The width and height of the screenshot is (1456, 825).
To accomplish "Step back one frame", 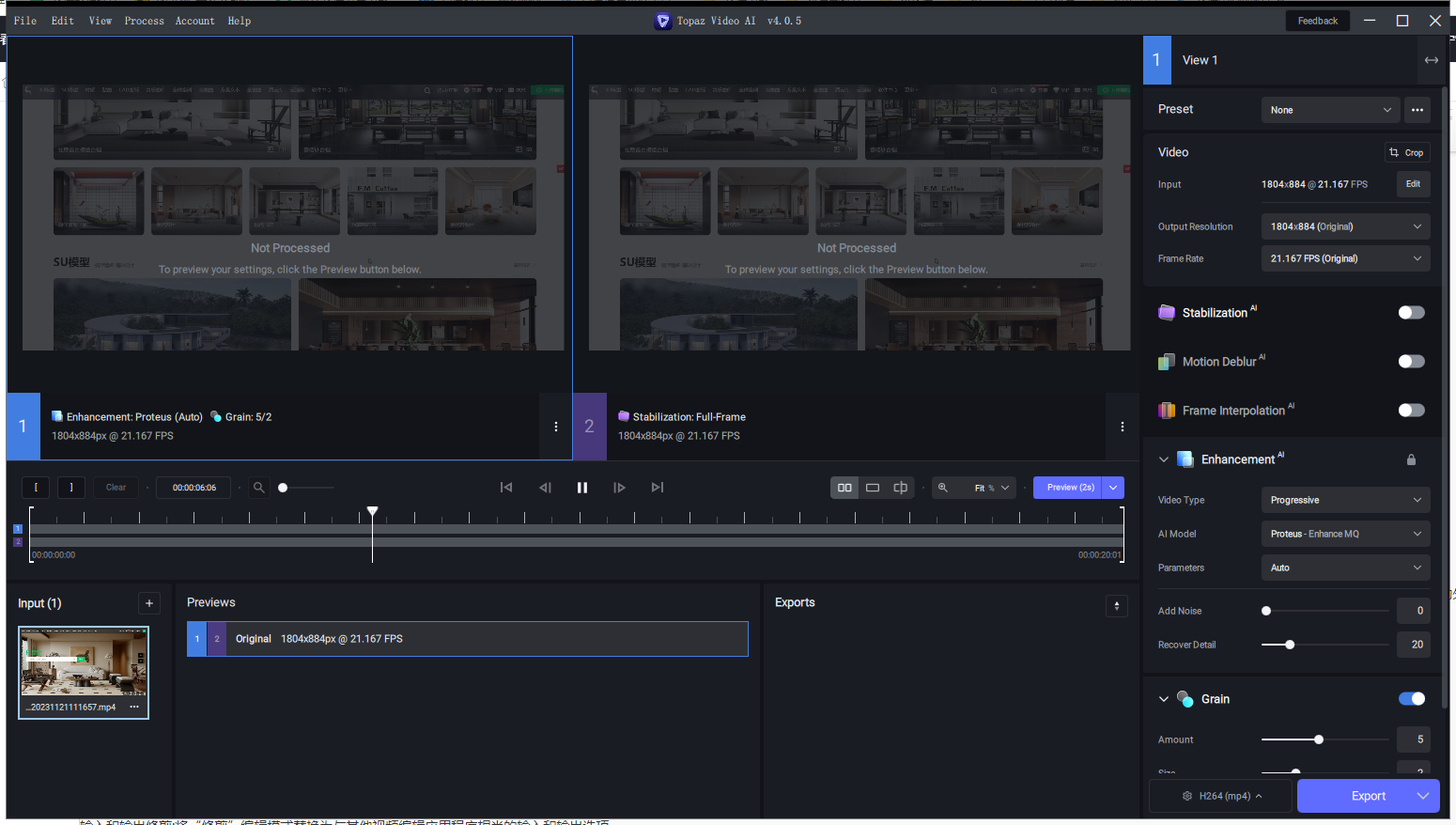I will point(545,487).
